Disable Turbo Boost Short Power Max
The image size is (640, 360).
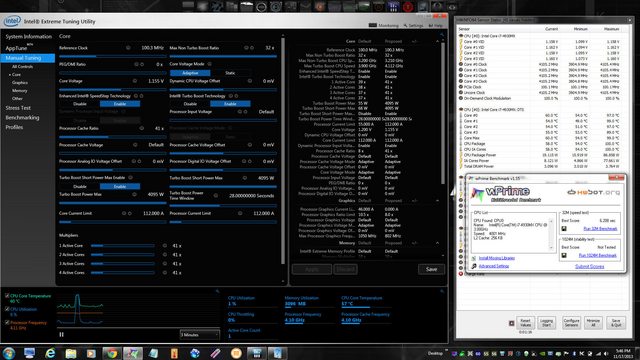(80, 186)
